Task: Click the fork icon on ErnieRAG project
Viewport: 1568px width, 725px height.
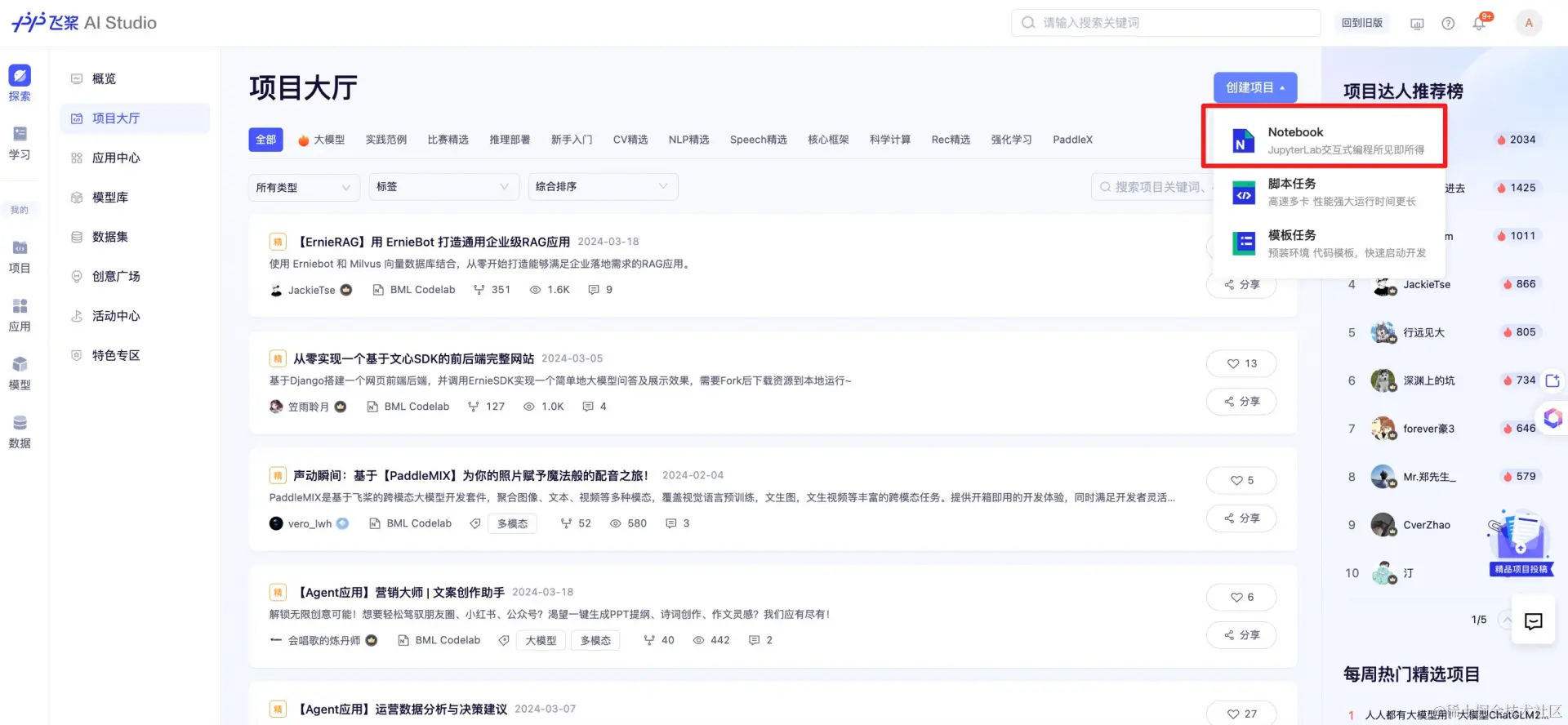Action: 479,290
